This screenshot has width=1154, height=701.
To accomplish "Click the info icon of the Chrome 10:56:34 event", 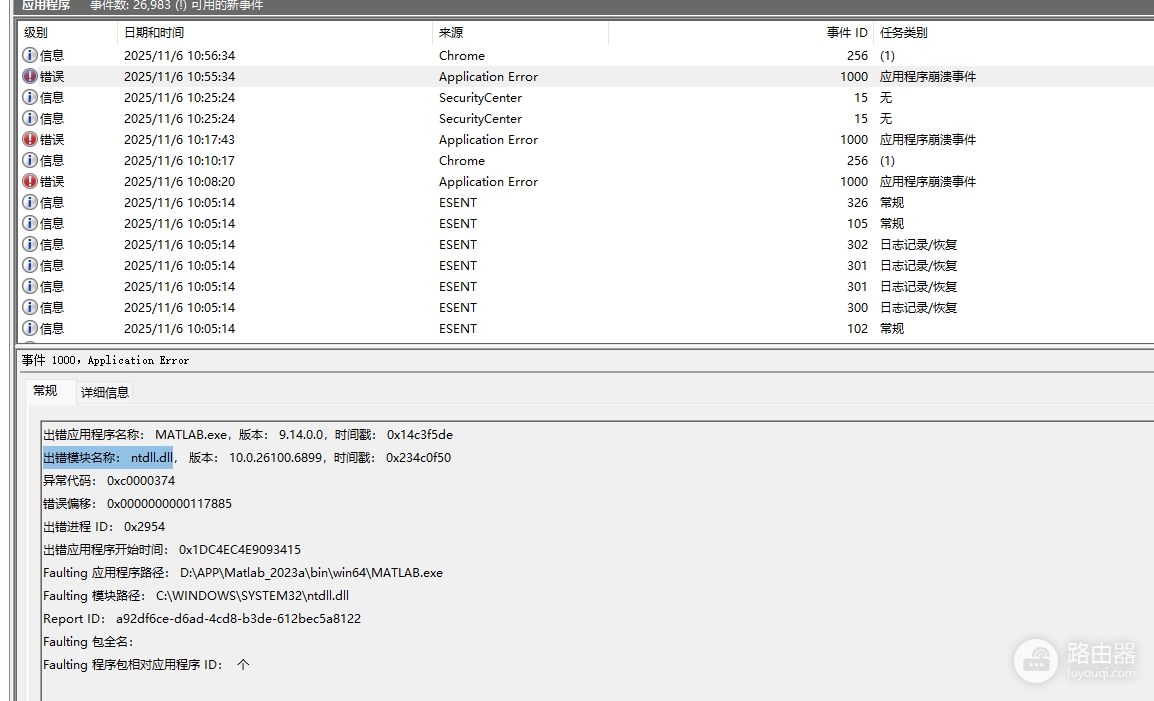I will (29, 55).
